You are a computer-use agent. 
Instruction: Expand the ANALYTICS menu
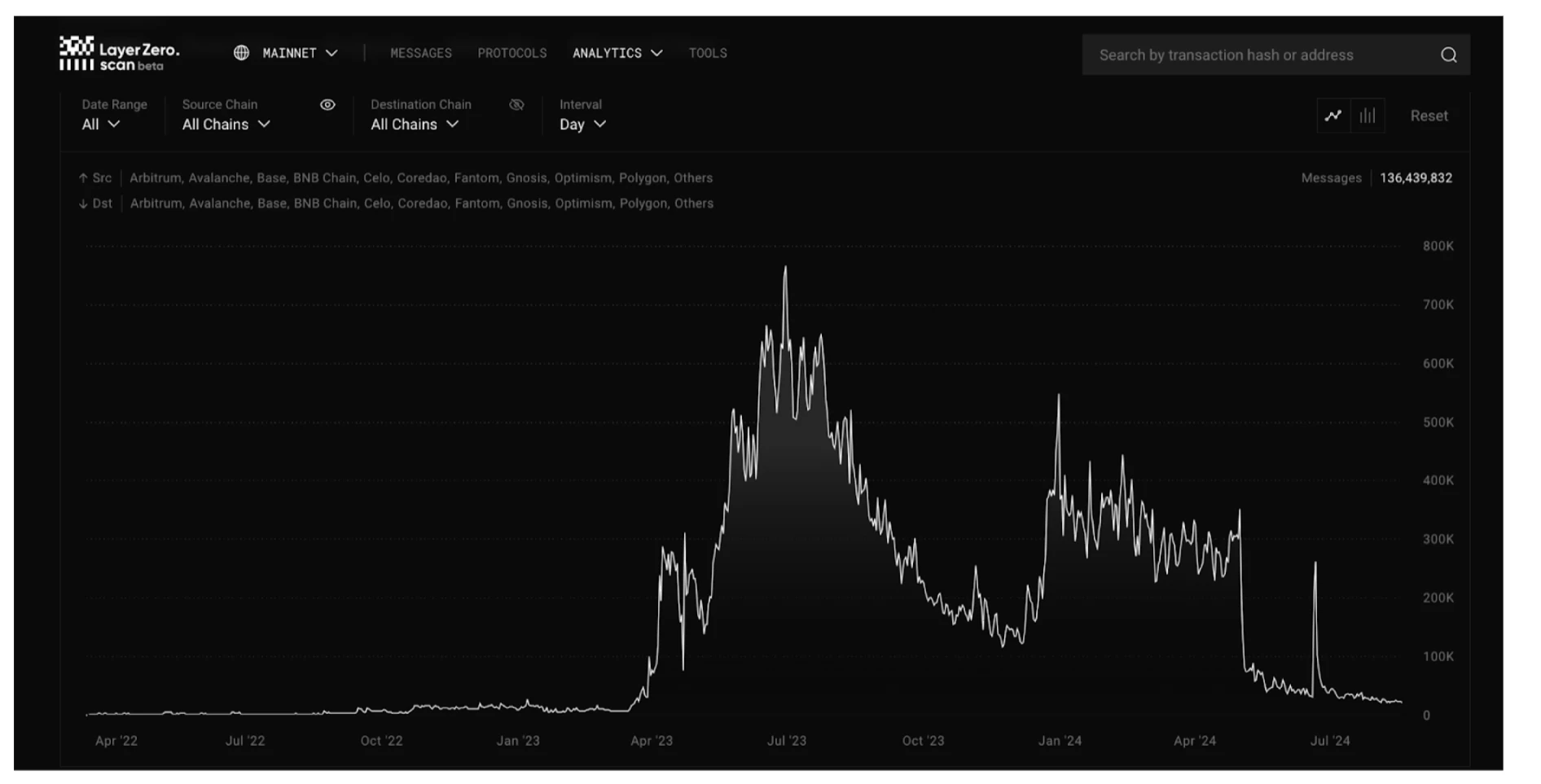(617, 53)
